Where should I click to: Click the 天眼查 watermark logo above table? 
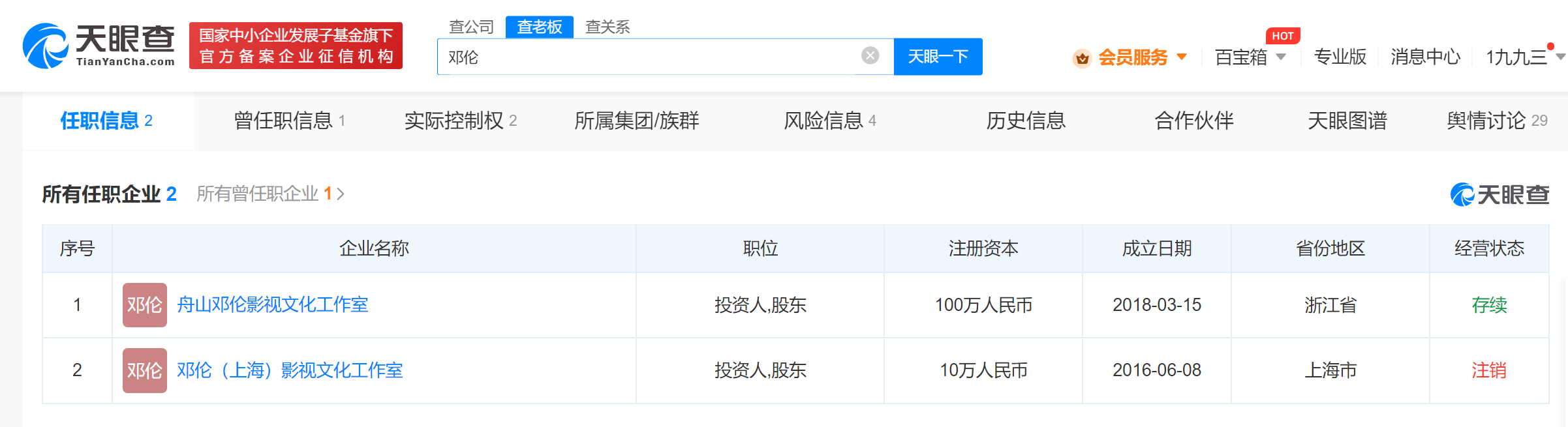tap(1499, 194)
